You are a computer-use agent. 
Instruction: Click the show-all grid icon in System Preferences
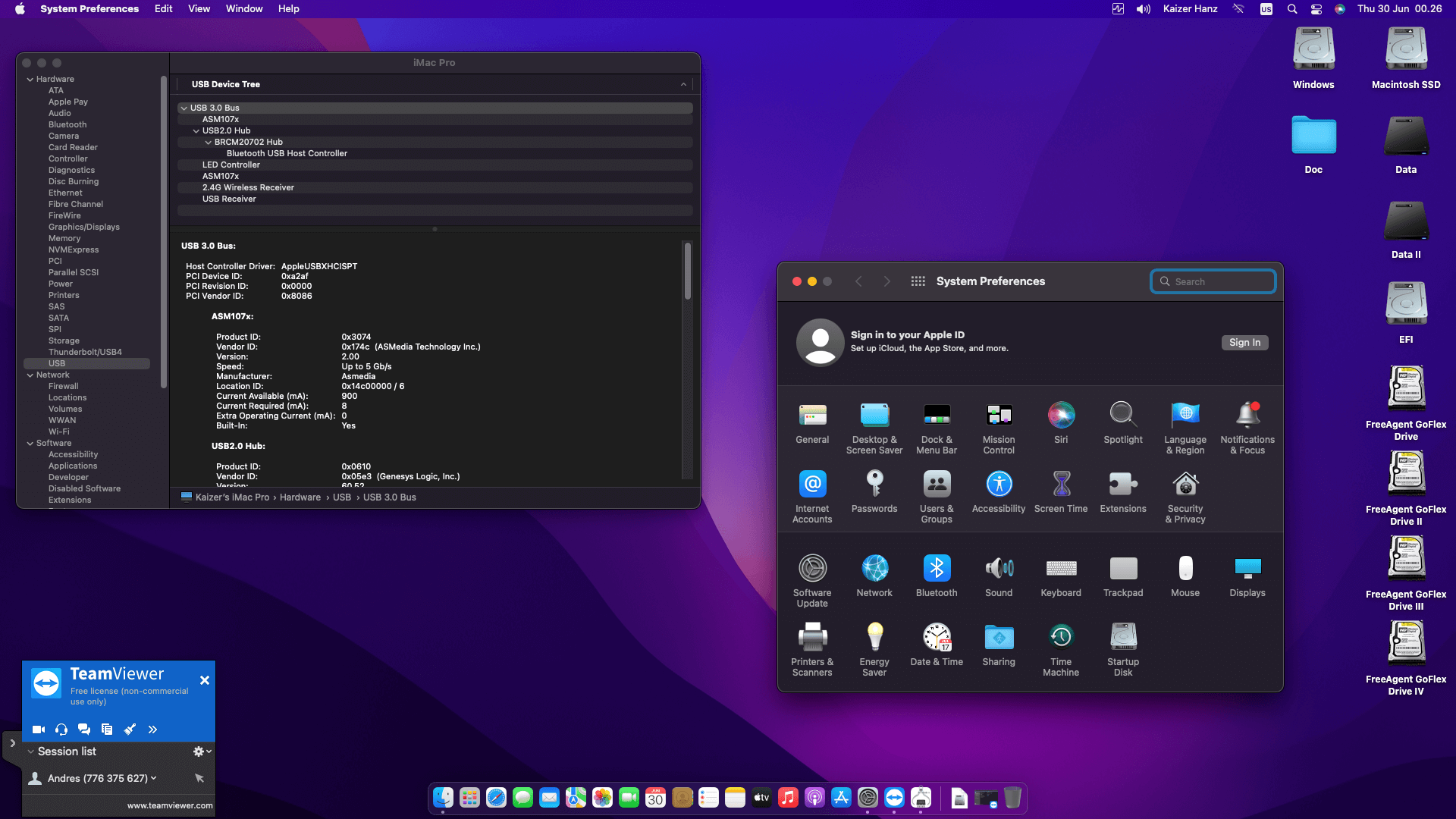918,281
